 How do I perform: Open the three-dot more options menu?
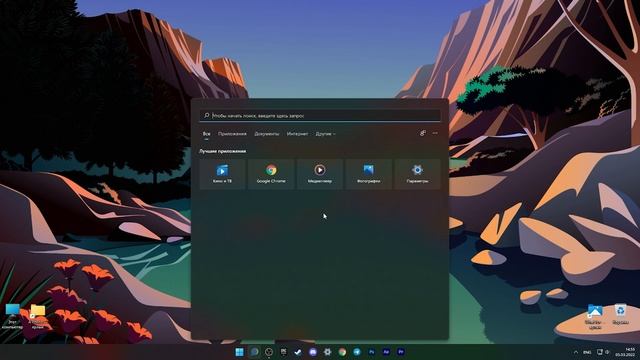[x=435, y=133]
